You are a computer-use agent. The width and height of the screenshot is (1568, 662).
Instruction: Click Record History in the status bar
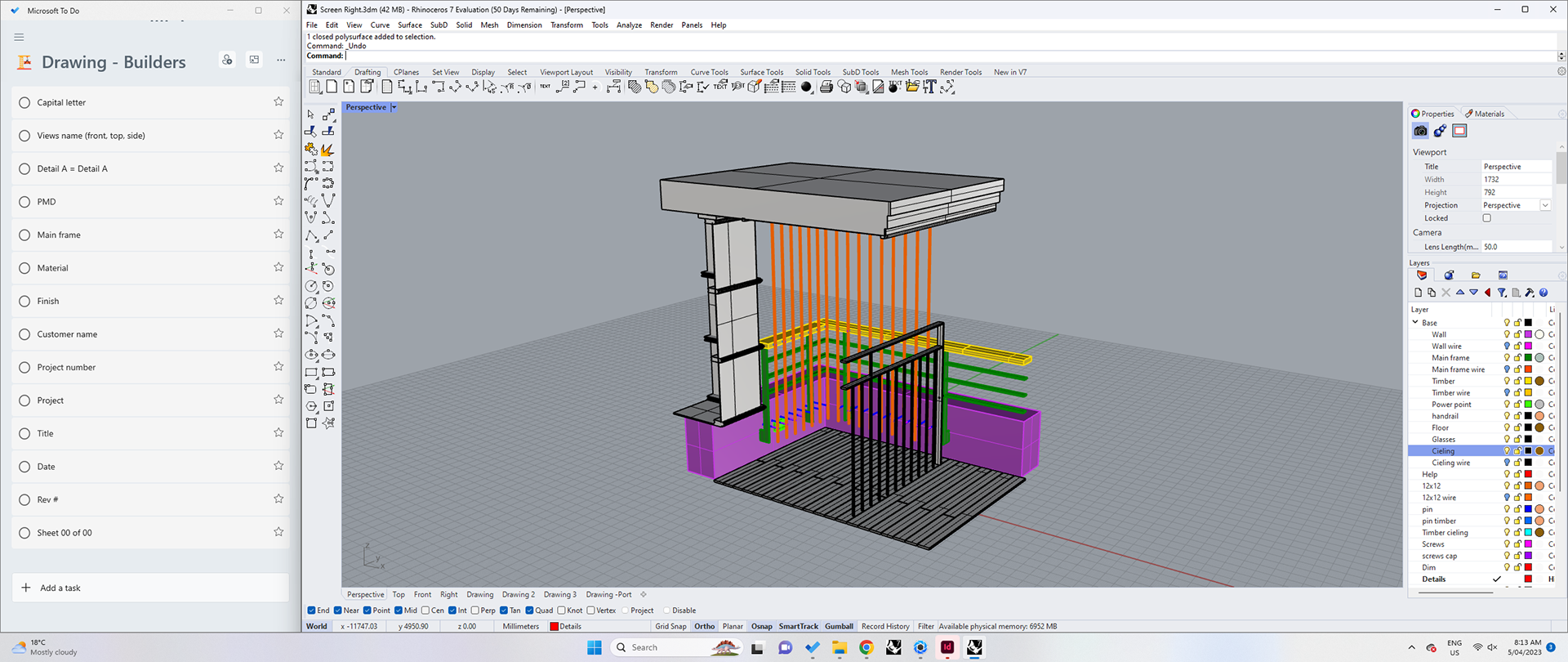(x=885, y=627)
